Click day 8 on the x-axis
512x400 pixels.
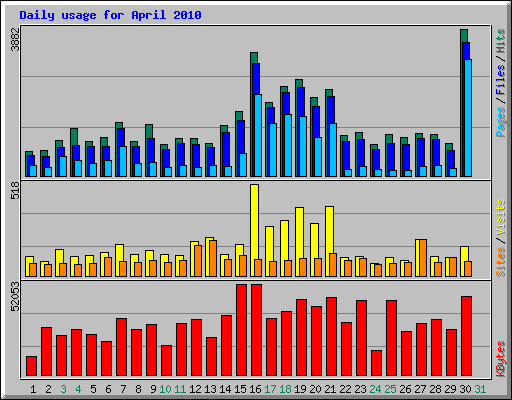(138, 389)
